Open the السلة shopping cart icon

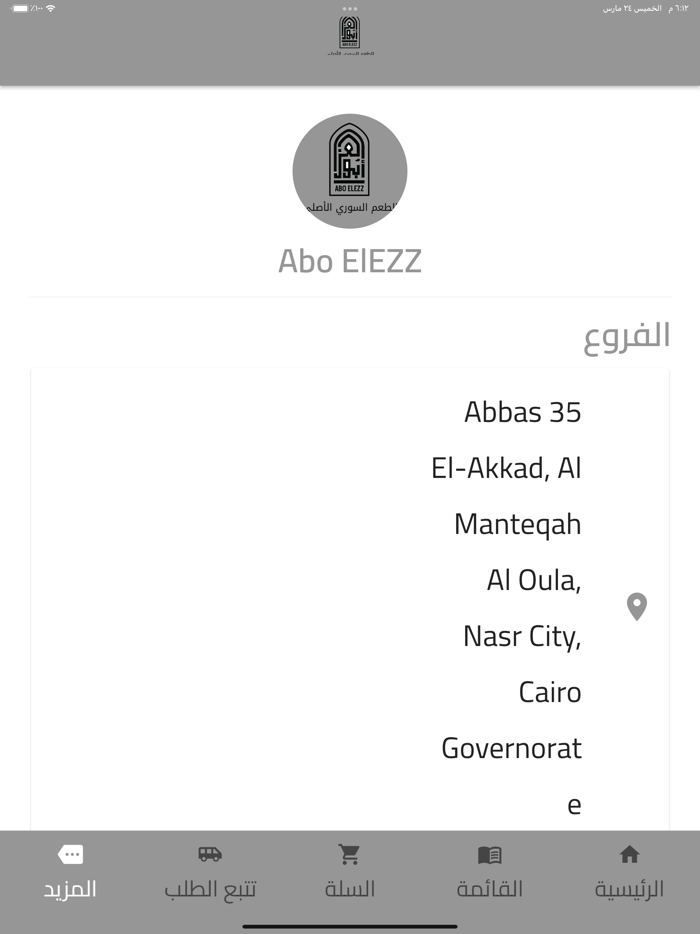coord(349,855)
